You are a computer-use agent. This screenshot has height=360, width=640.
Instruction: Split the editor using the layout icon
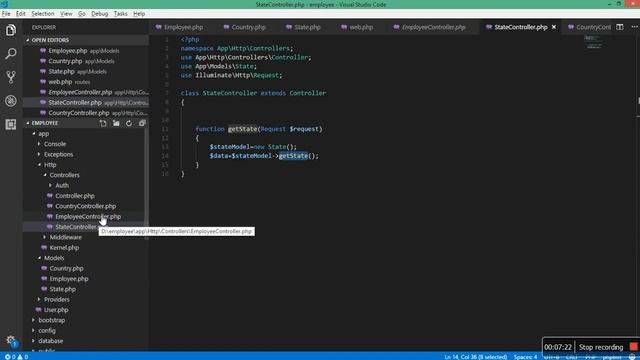620,27
